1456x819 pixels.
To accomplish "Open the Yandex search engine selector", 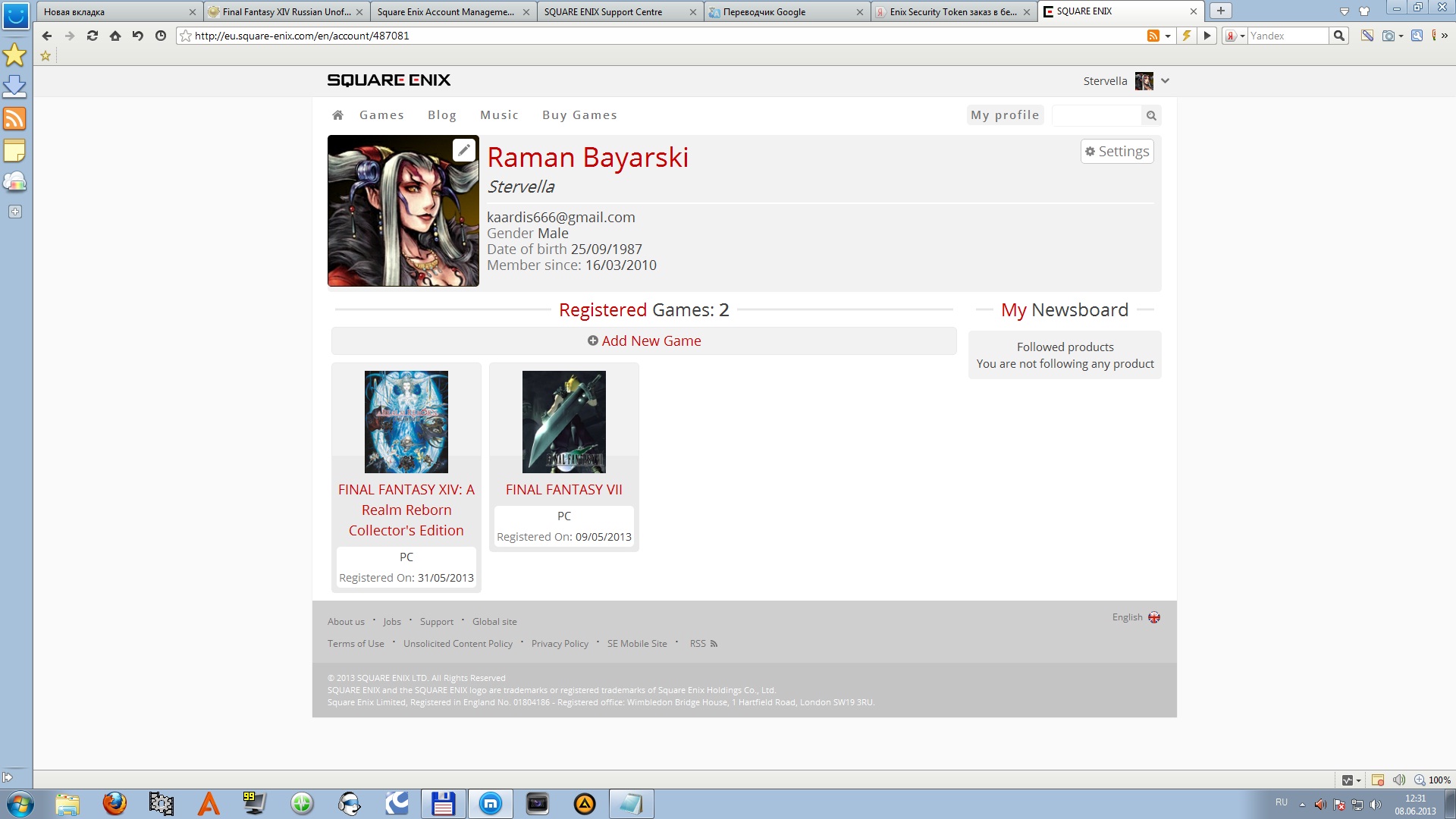I will coord(1235,36).
